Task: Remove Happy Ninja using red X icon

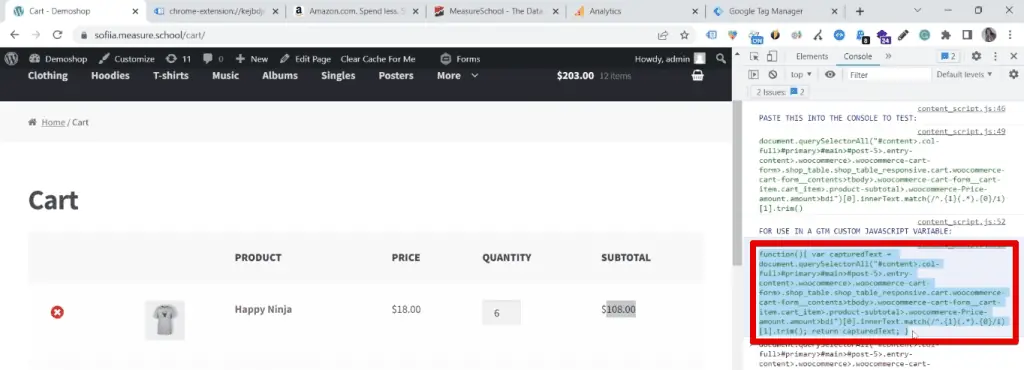Action: pos(57,313)
